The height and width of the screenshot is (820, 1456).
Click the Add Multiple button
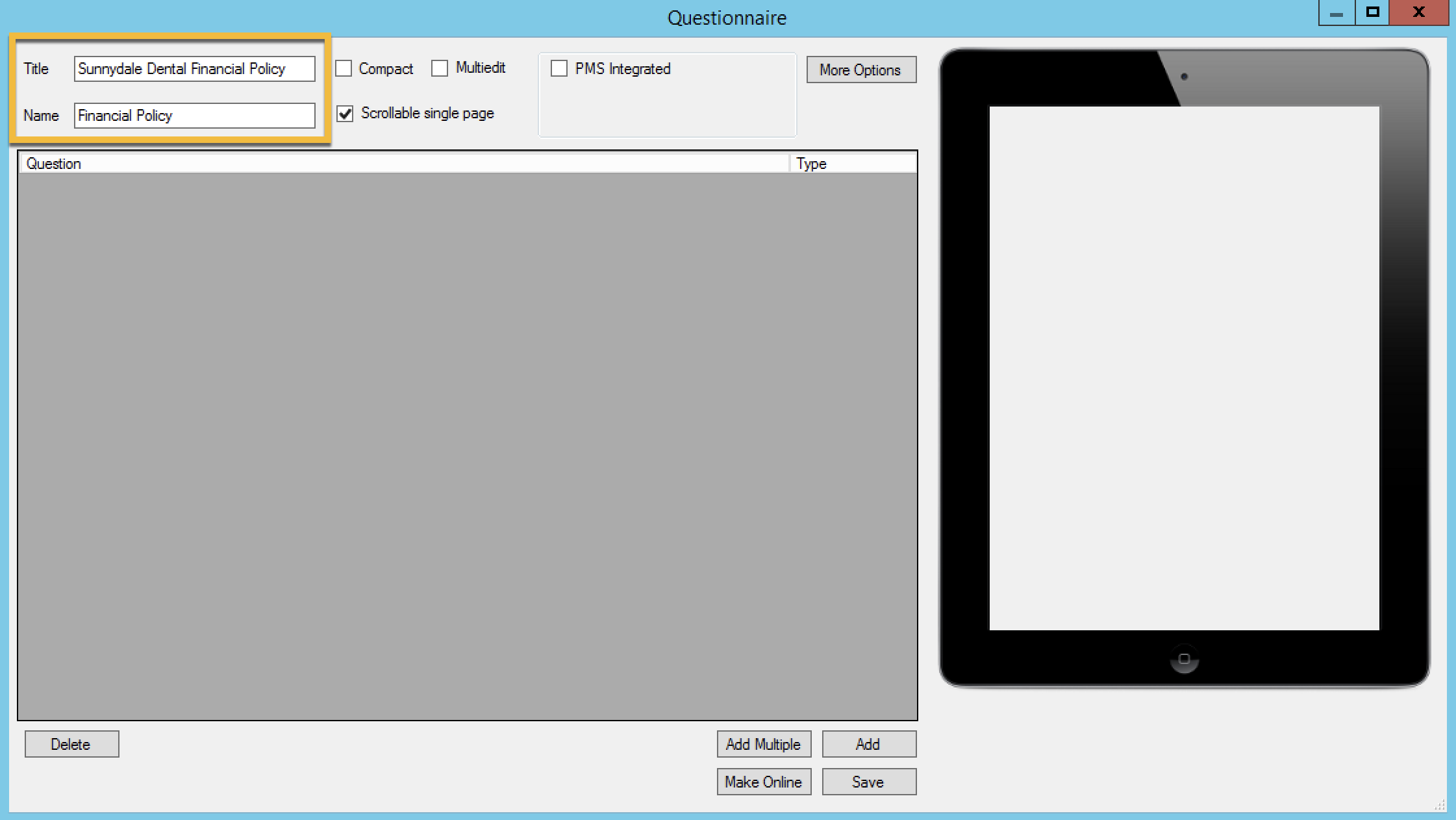click(x=764, y=744)
